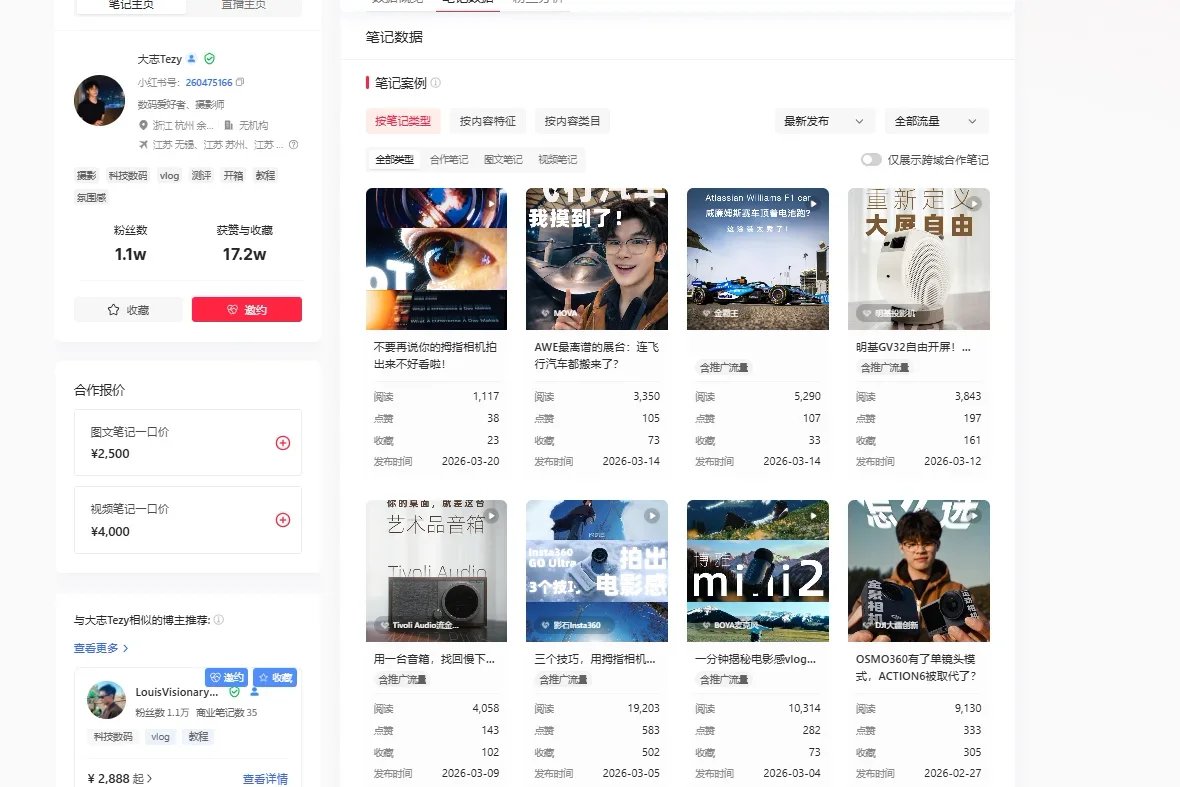
Task: Switch to 全部类型 note type
Action: coord(394,160)
